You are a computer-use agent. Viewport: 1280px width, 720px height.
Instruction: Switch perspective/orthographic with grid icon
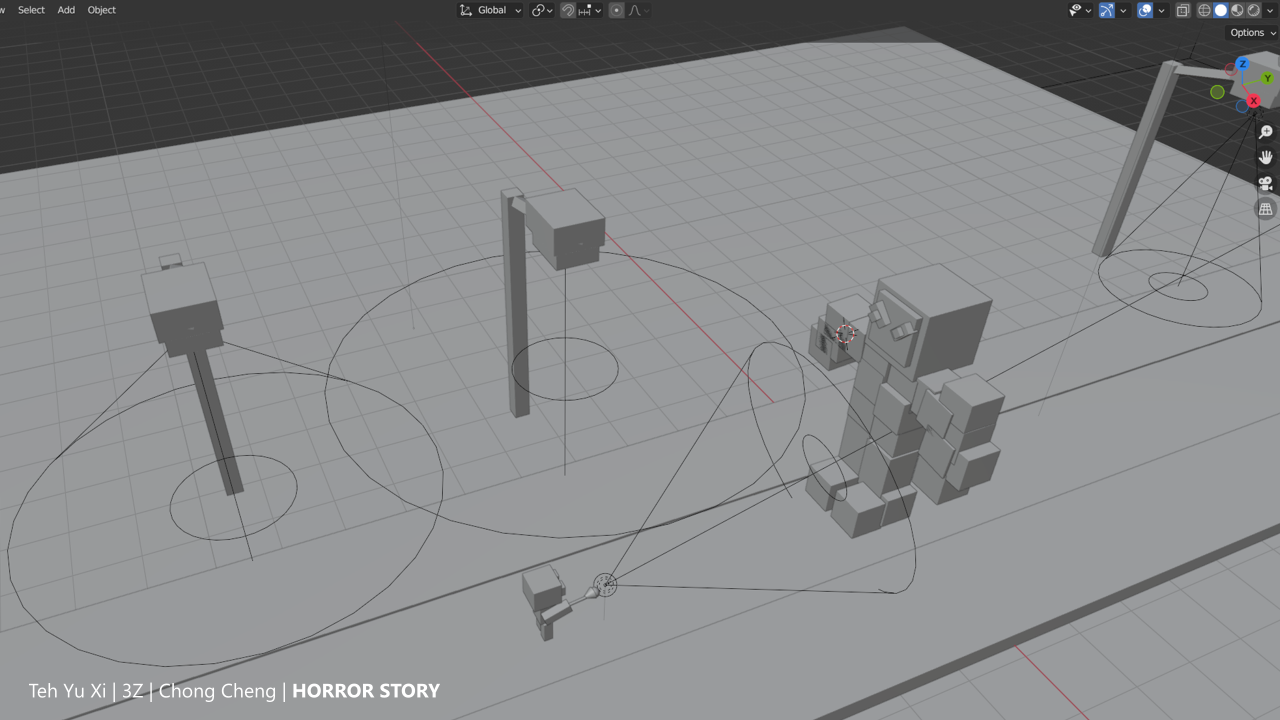[x=1266, y=210]
